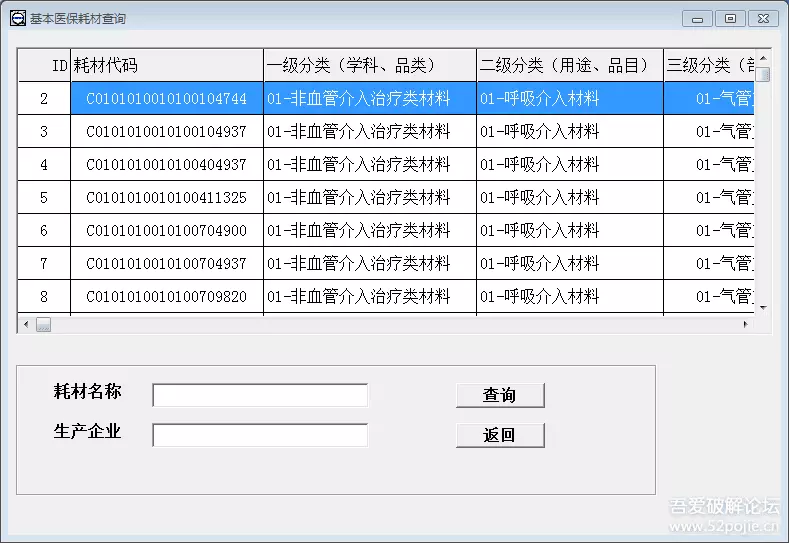Screen dimensions: 789x543
Task: Focus the 耗材名称 input field
Action: point(260,396)
